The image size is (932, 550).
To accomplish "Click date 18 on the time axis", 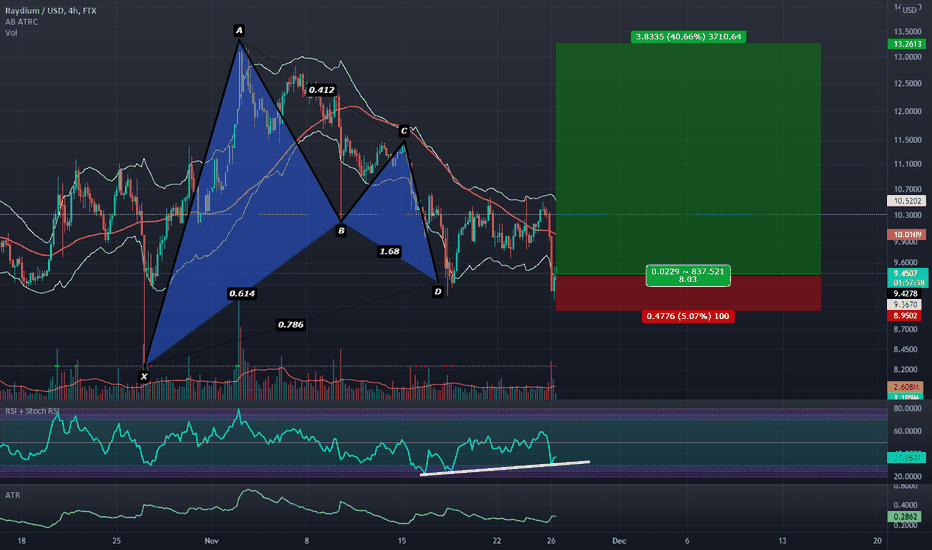I will [22, 540].
